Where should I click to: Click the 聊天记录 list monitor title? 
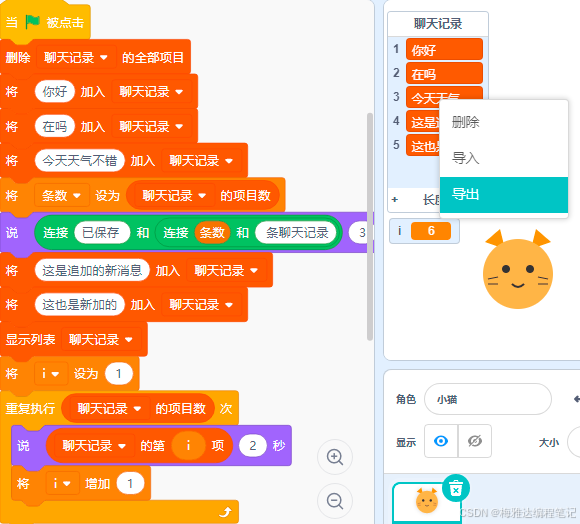438,24
